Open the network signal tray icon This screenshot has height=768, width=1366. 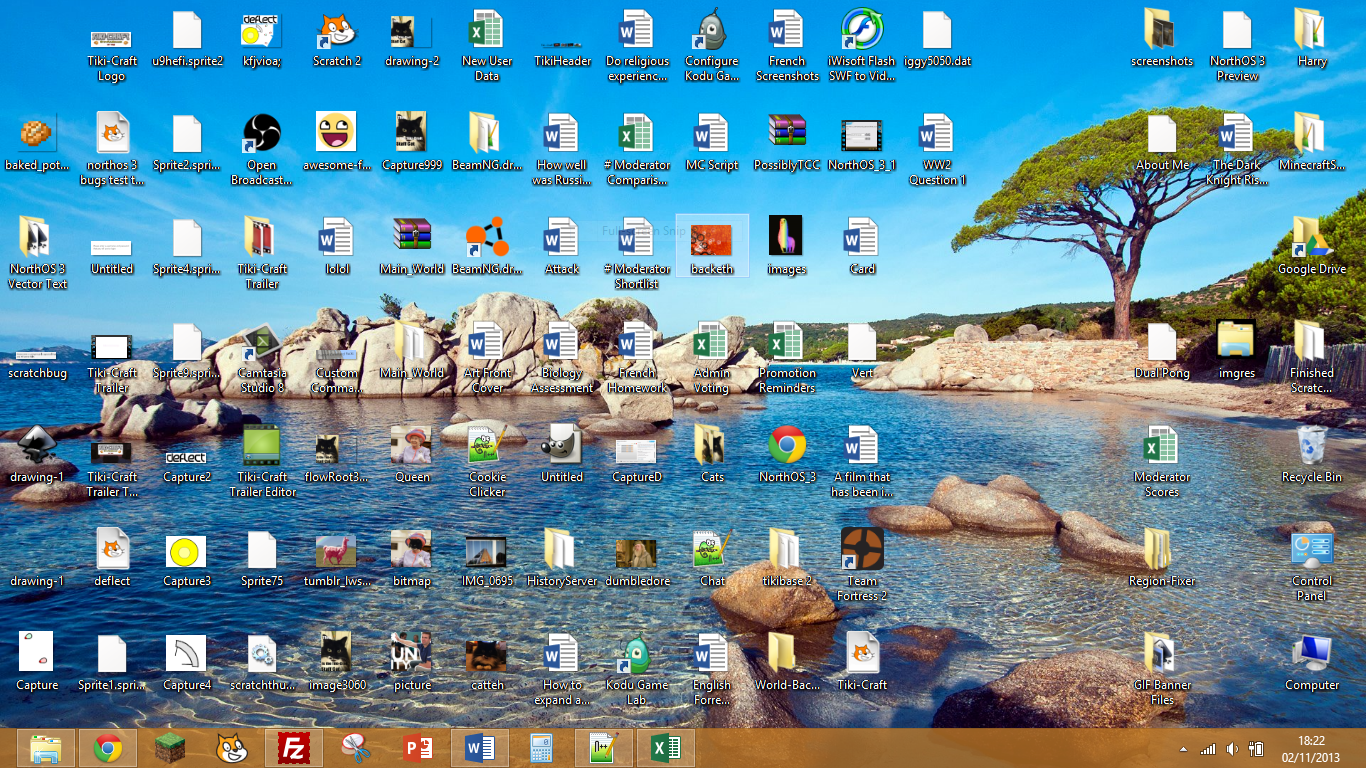[x=1208, y=749]
